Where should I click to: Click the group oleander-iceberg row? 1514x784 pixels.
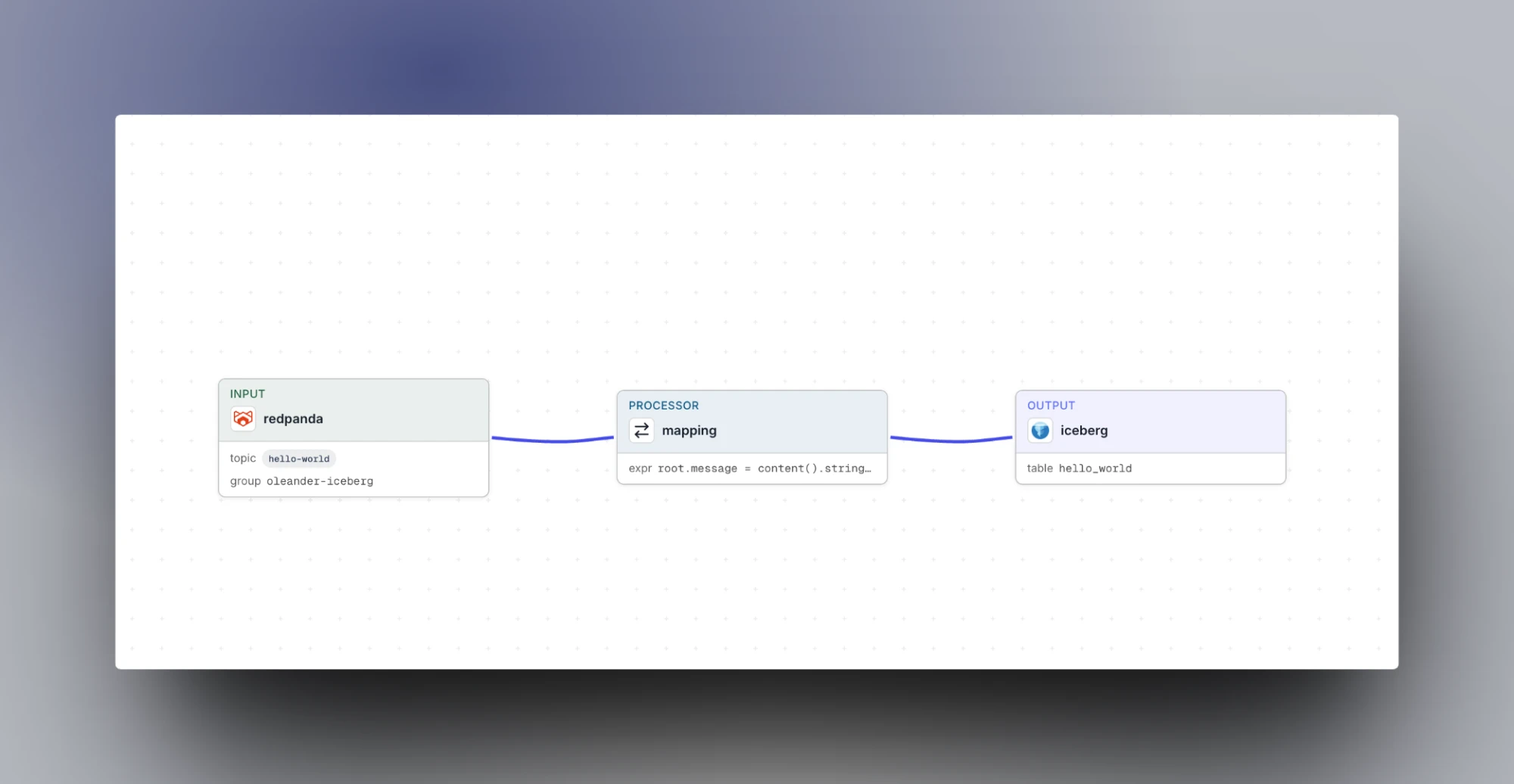[x=301, y=481]
